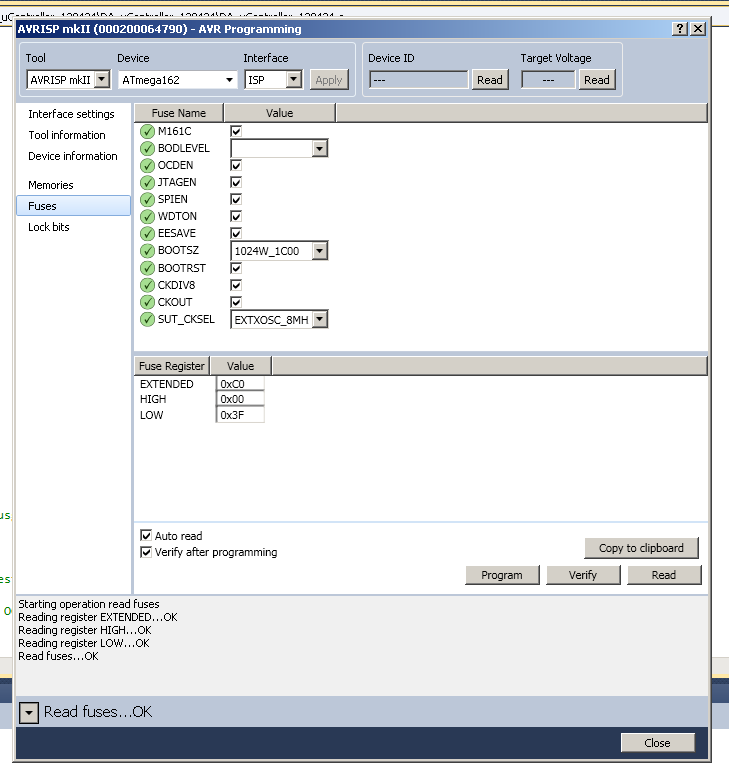Uncheck Verify after programming
The image size is (729, 767).
[146, 552]
